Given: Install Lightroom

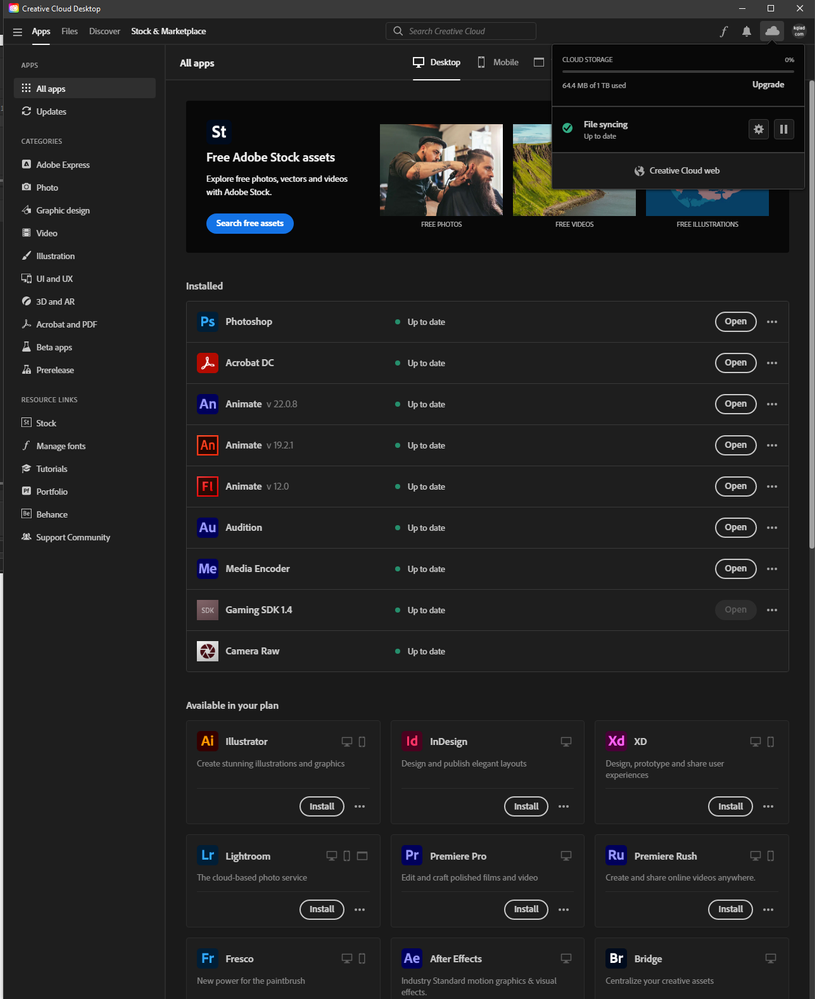Looking at the screenshot, I should point(322,909).
